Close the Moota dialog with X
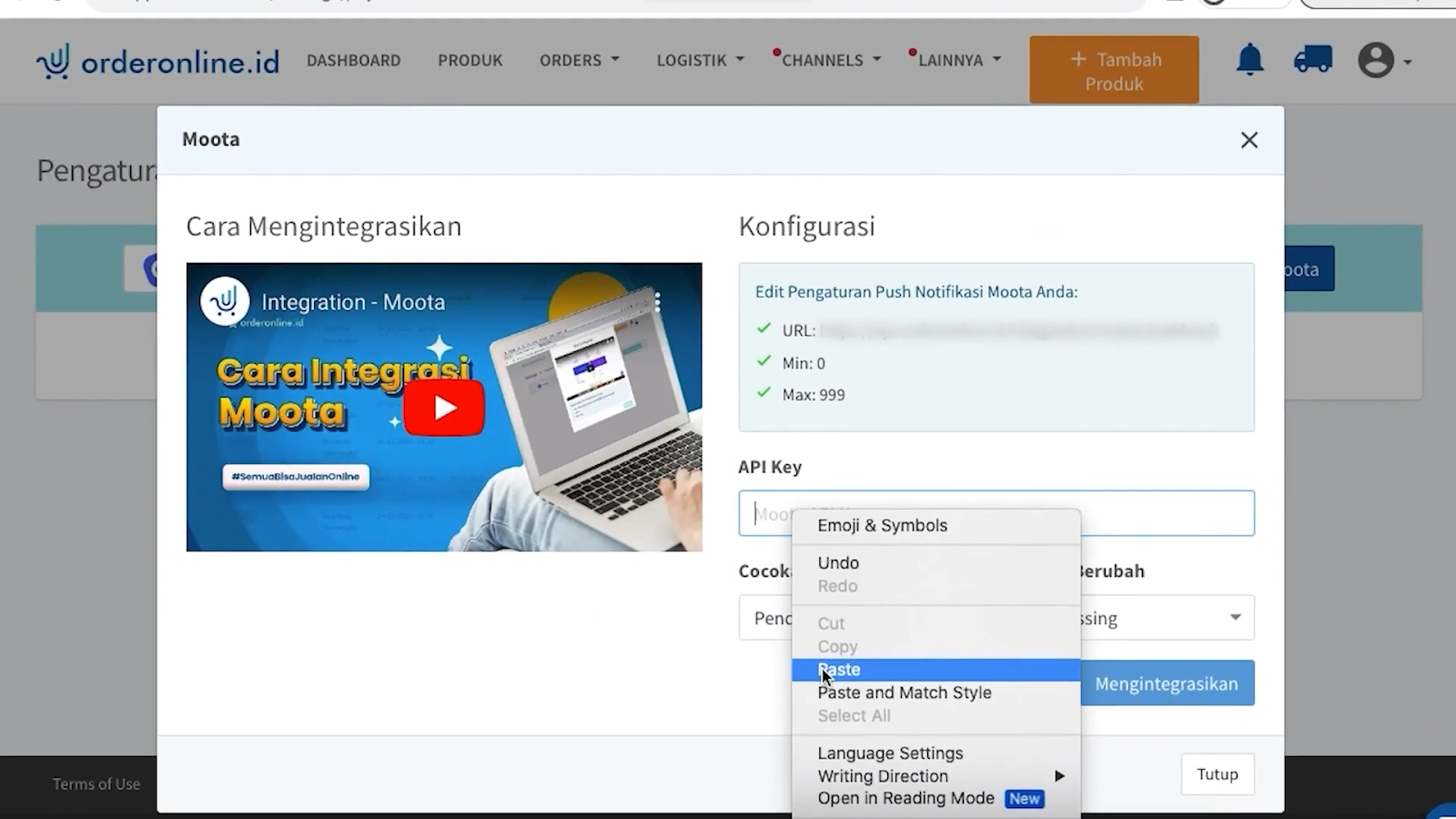 pos(1249,140)
